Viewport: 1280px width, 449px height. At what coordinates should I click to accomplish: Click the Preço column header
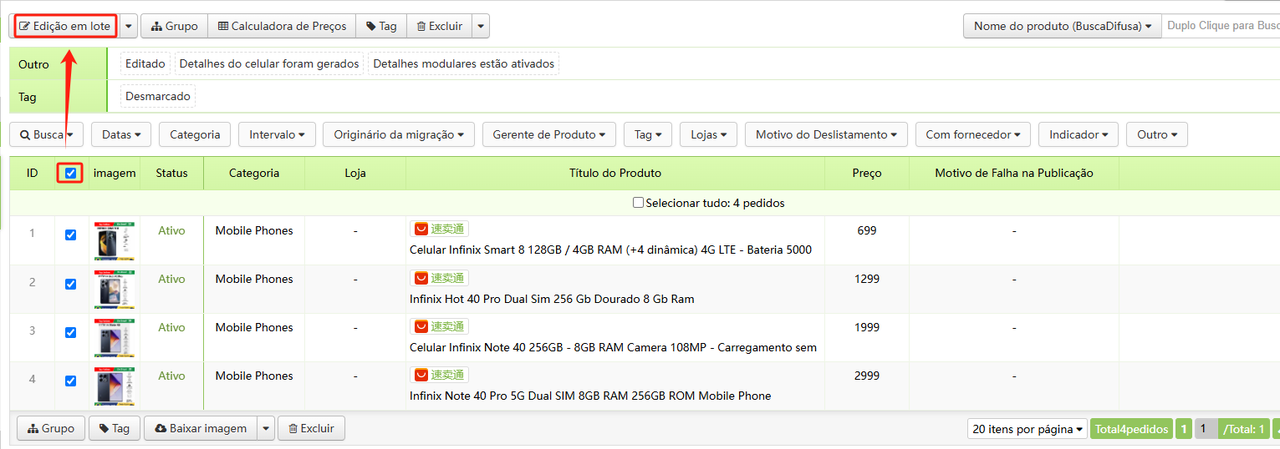click(x=867, y=173)
